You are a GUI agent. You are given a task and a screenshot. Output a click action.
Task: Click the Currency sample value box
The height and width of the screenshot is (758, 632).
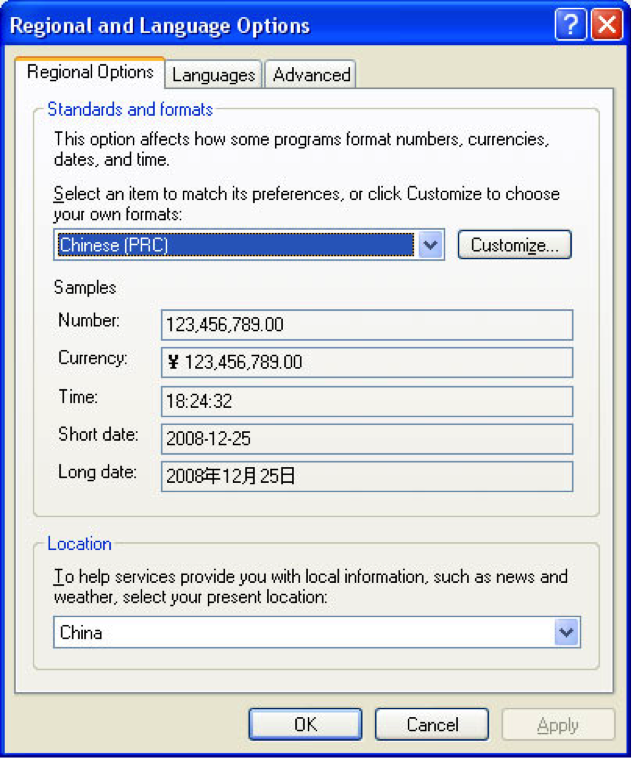click(x=366, y=362)
